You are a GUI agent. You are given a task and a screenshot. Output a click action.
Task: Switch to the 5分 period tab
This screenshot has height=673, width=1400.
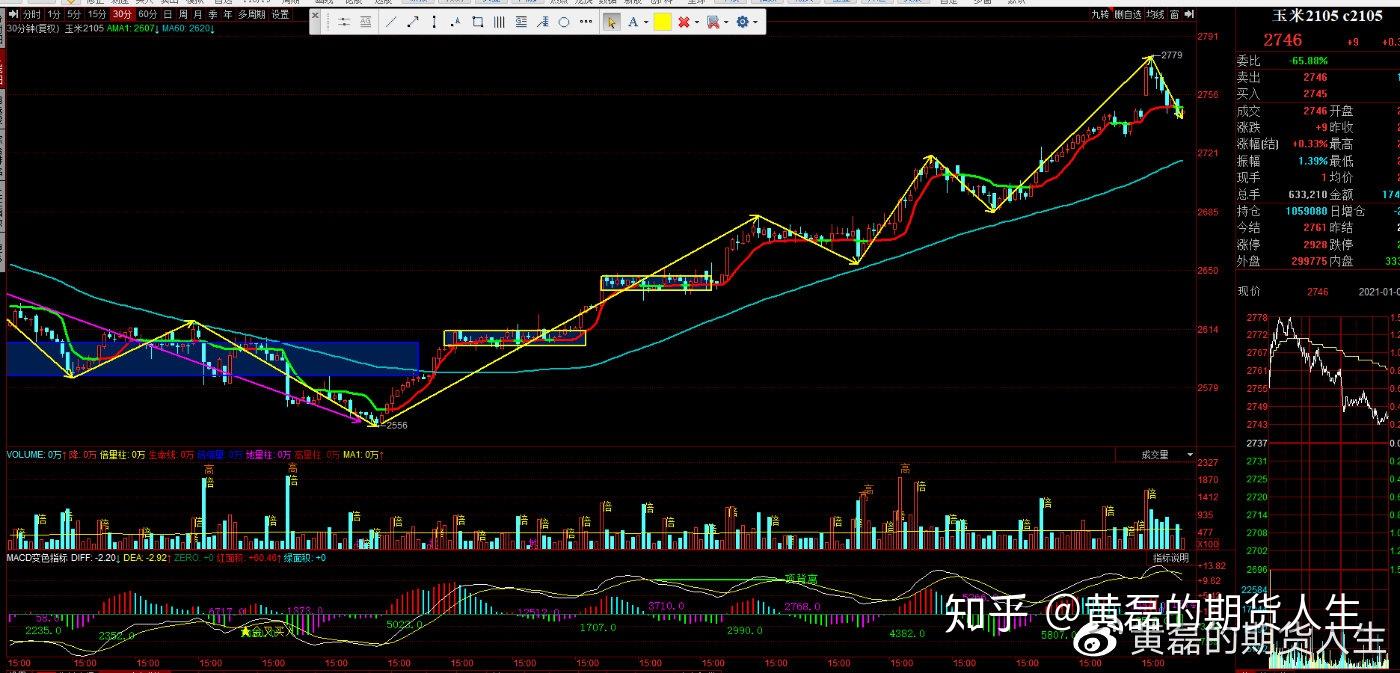click(x=76, y=15)
